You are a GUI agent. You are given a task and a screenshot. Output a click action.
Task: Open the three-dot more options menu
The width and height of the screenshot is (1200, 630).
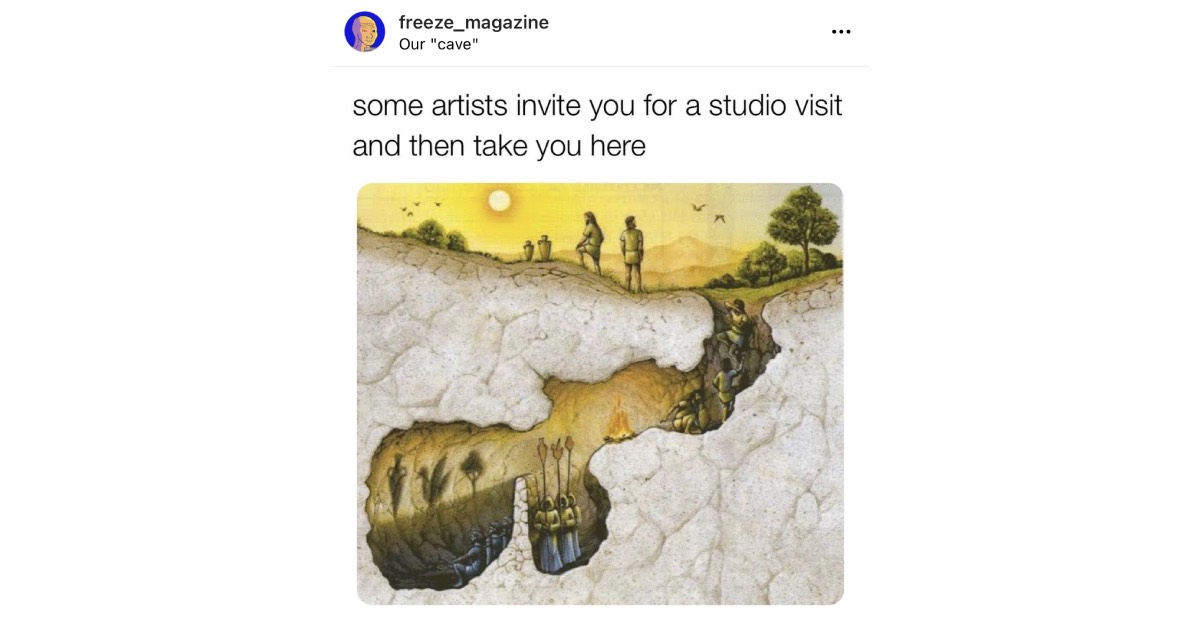[841, 32]
